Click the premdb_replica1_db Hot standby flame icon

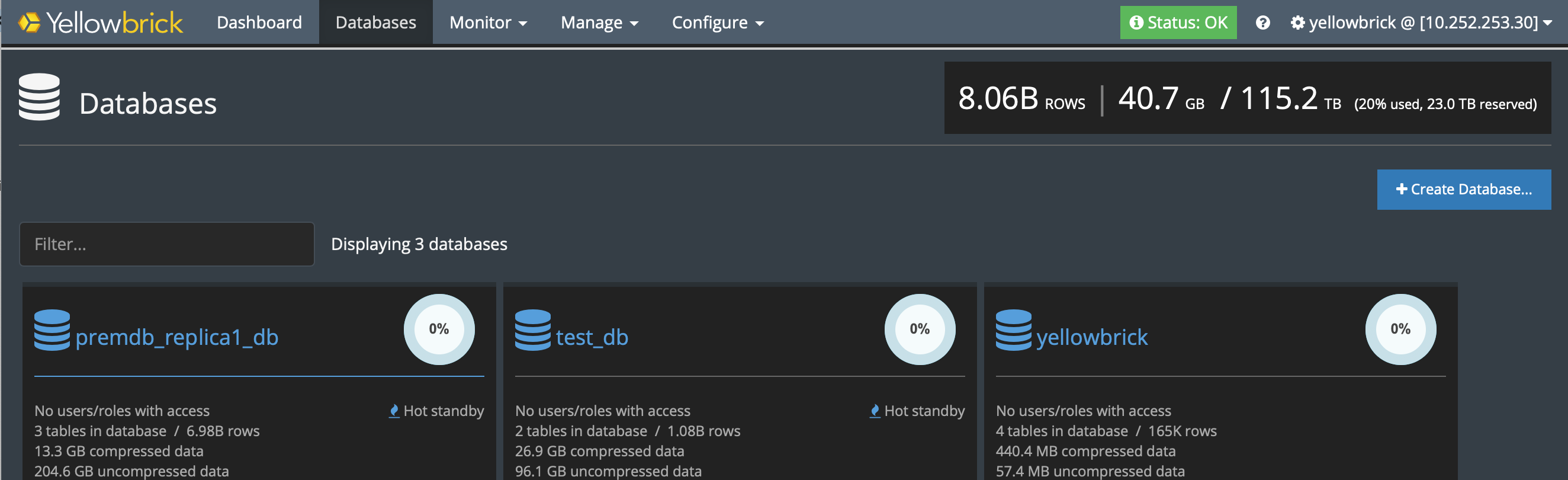tap(394, 411)
